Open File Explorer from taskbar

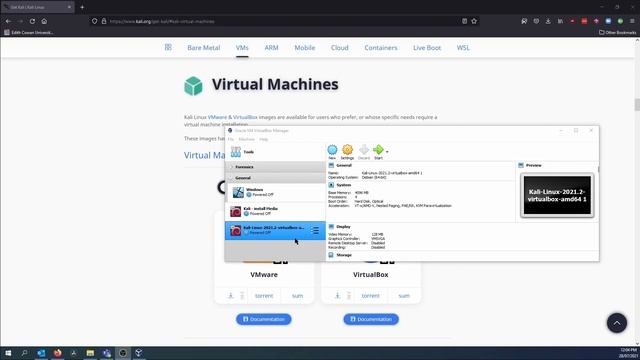tap(90, 353)
